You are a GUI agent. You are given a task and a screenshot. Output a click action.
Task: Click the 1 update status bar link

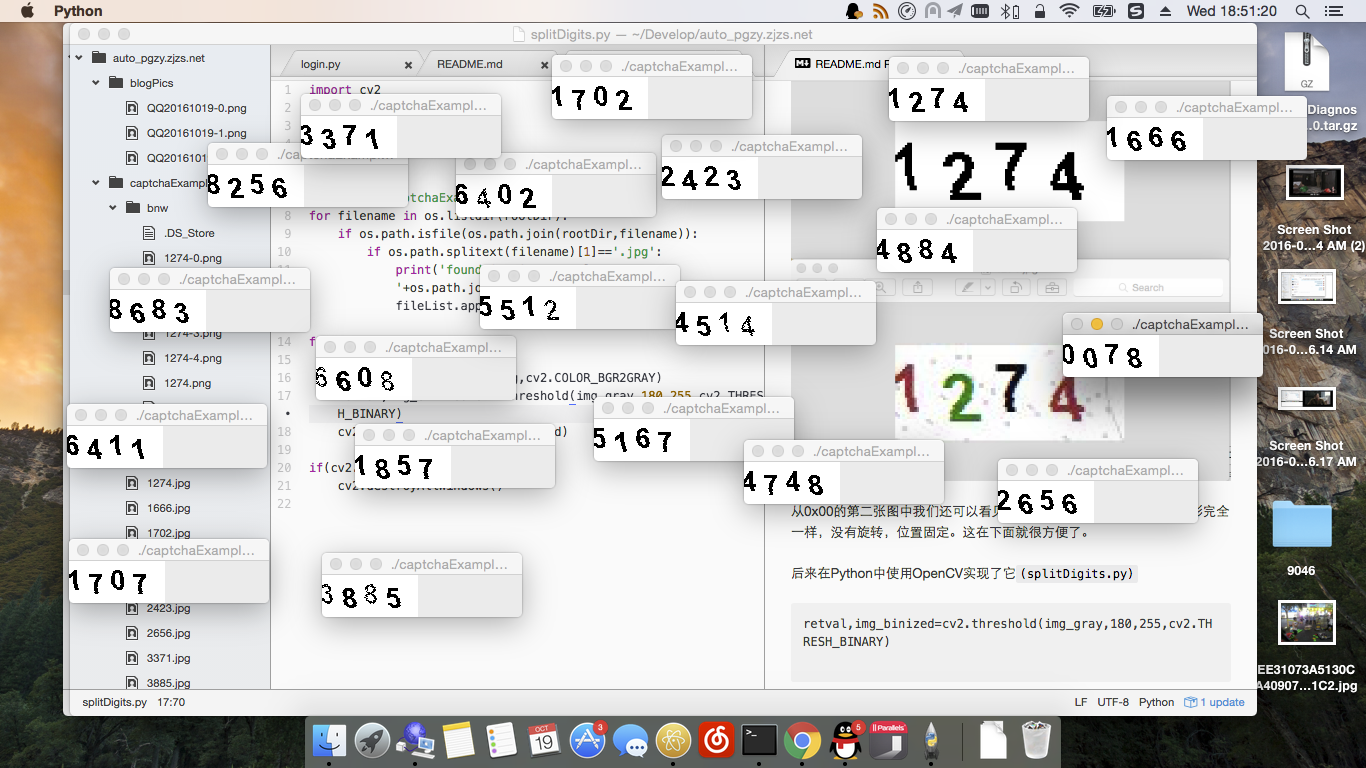(1214, 702)
